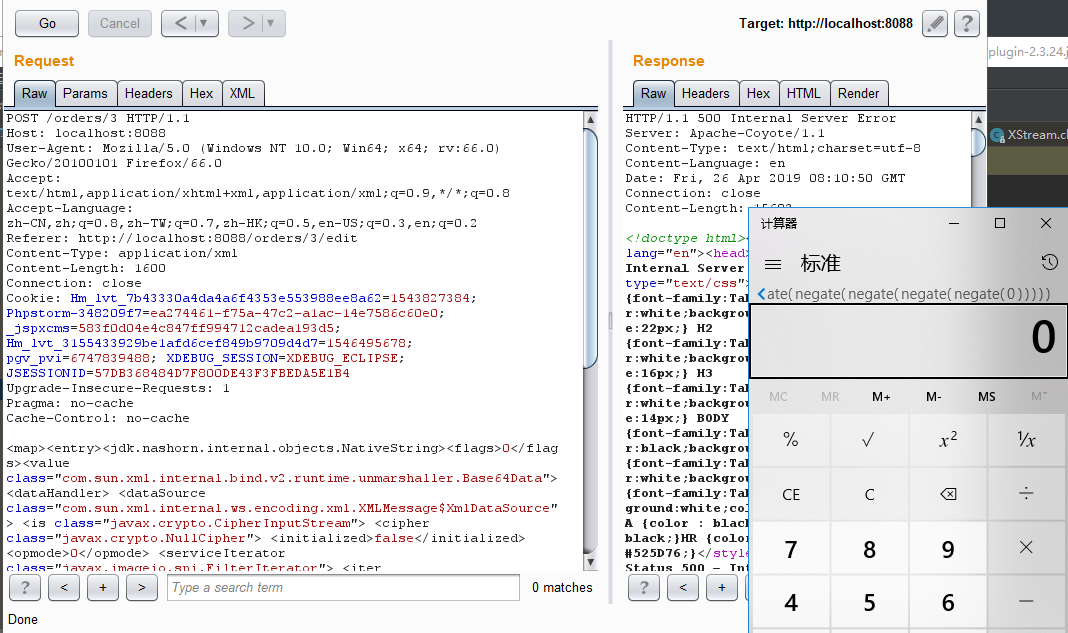This screenshot has height=633, width=1068.
Task: Click request search previous match button
Action: click(64, 587)
